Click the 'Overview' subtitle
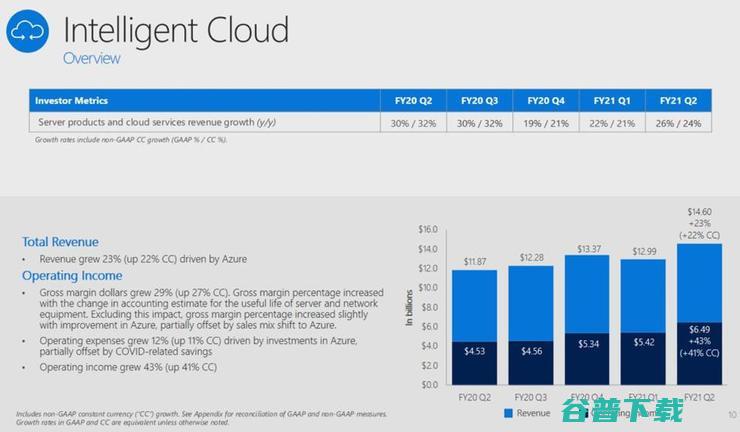The height and width of the screenshot is (432, 740). tap(92, 58)
